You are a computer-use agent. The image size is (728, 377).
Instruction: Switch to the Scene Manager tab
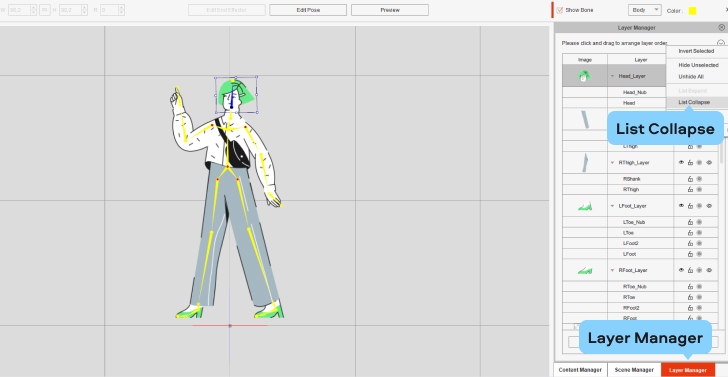[x=634, y=370]
